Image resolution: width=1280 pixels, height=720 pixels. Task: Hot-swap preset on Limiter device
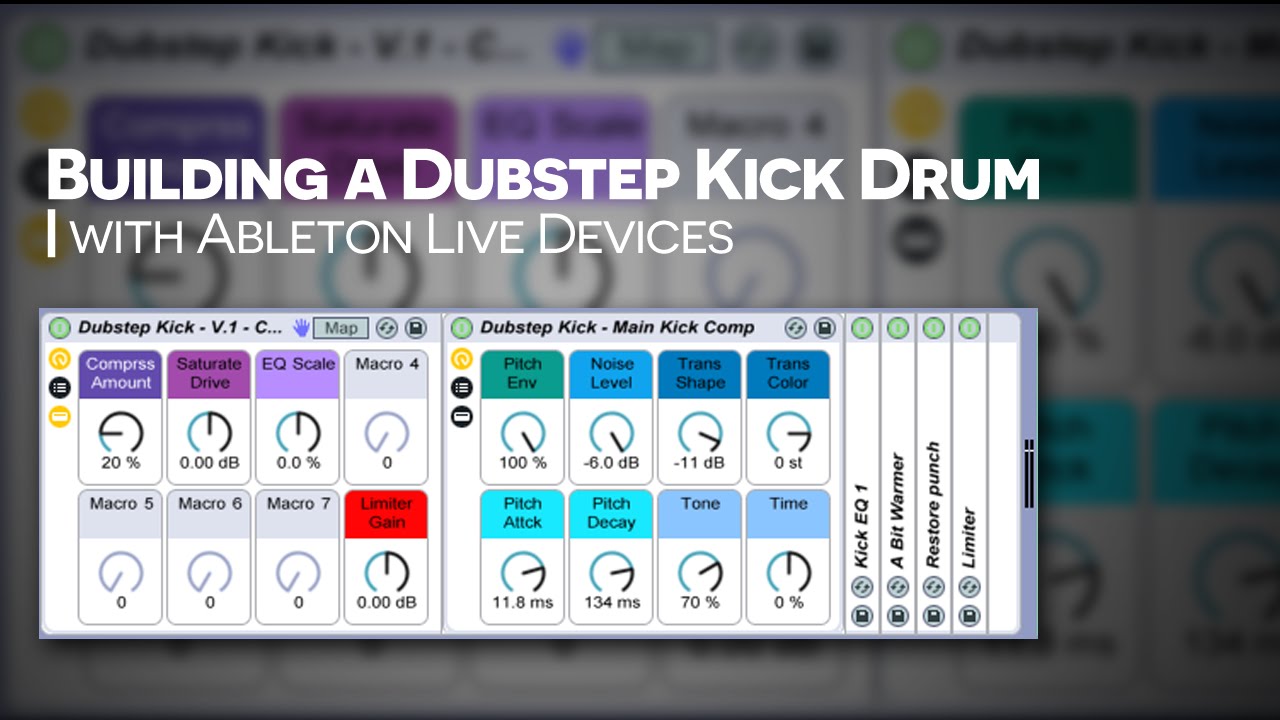click(969, 587)
